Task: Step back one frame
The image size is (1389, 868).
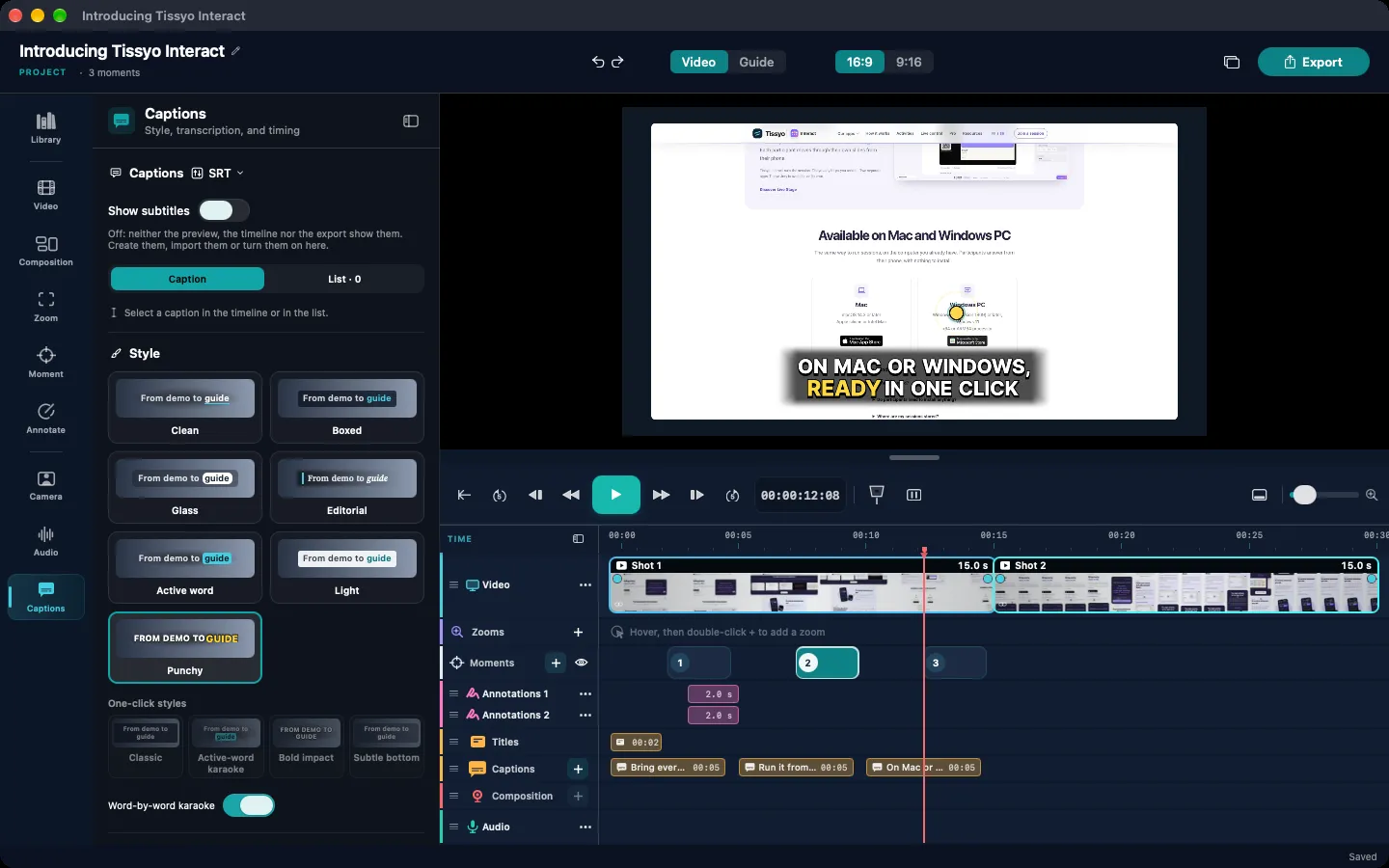Action: [535, 495]
